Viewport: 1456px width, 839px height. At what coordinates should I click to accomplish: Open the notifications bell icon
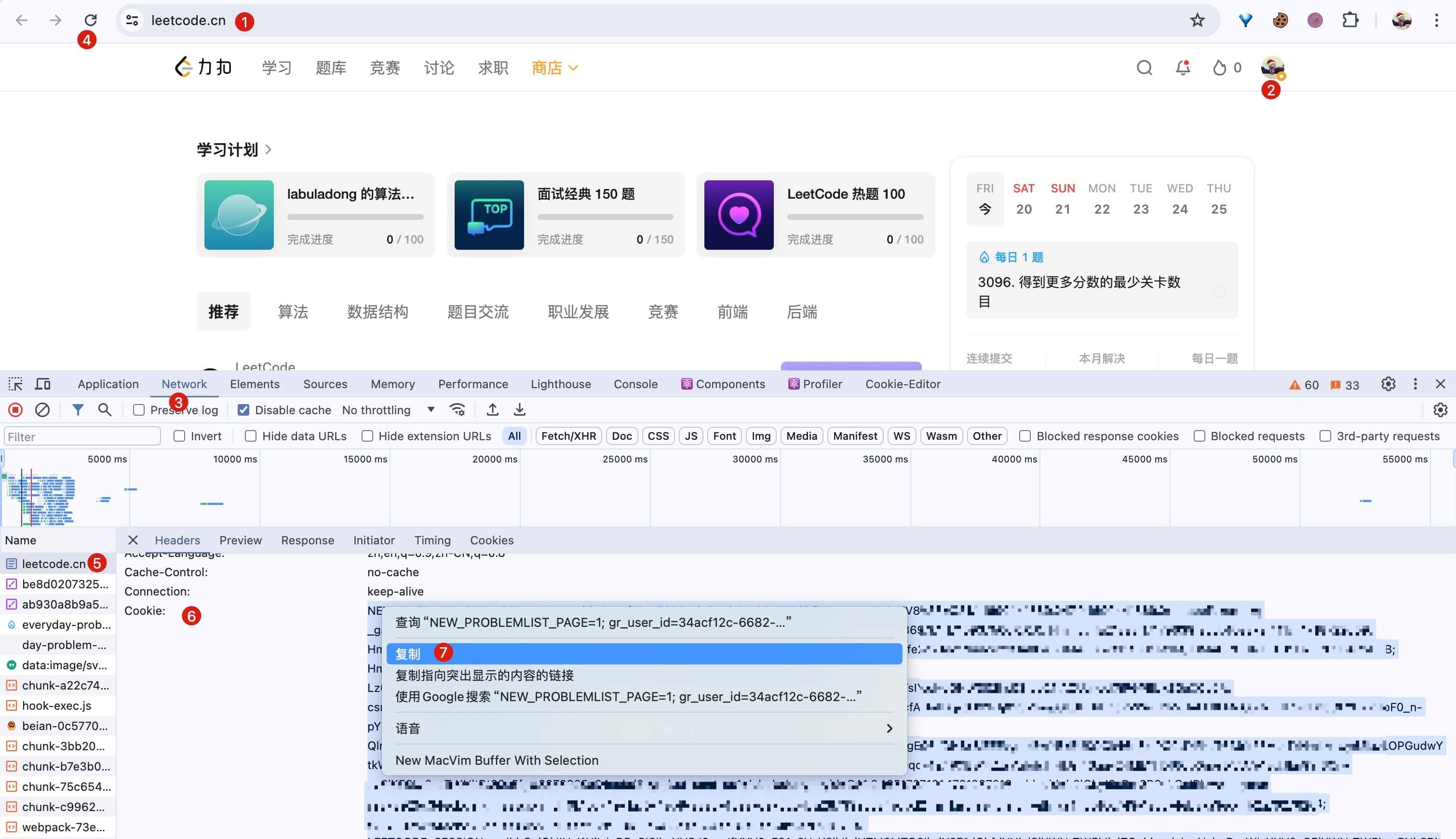[x=1183, y=68]
